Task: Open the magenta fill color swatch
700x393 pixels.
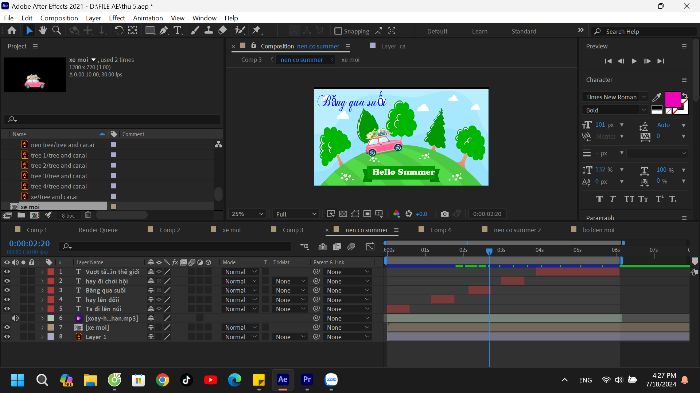Action: [672, 99]
